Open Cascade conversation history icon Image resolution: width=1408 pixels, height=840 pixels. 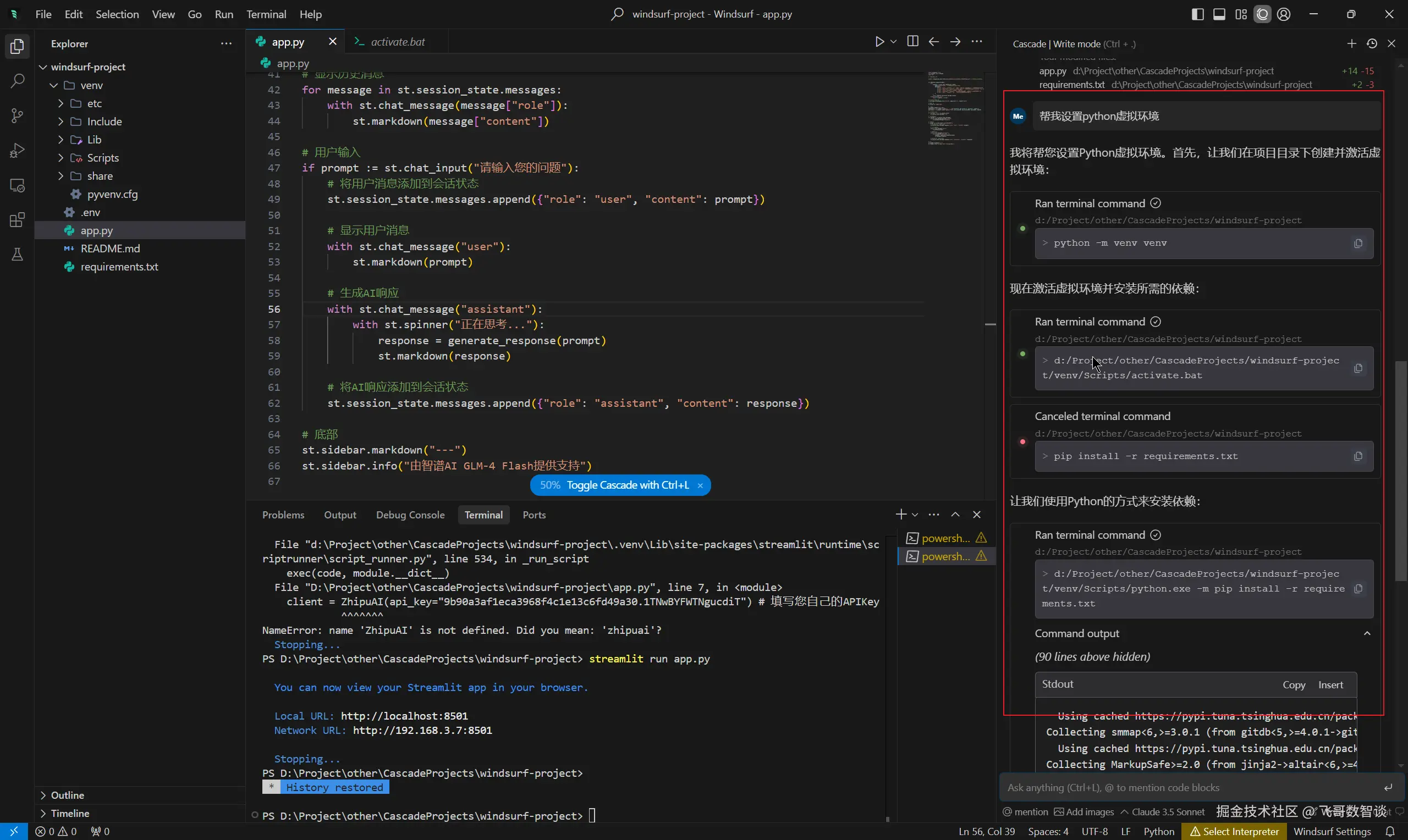[1372, 43]
